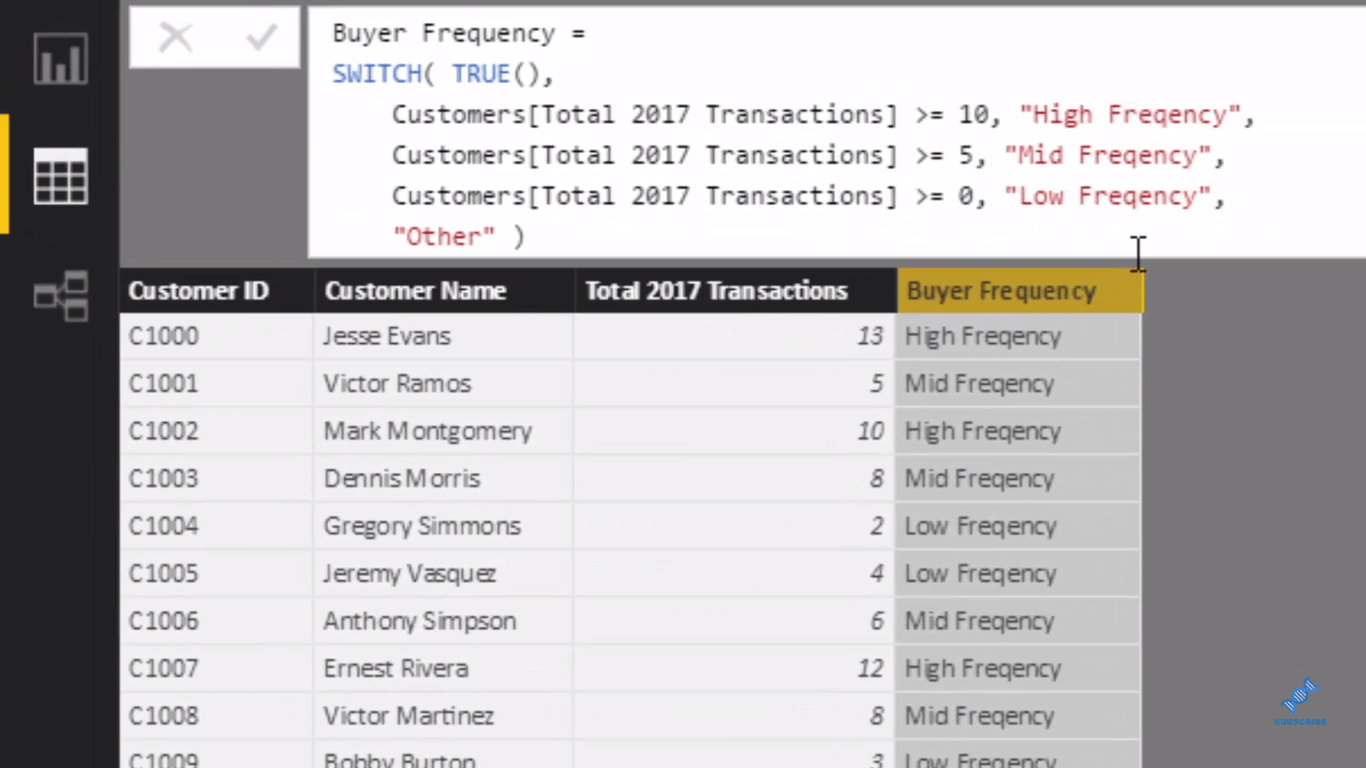Screen dimensions: 1366x768
Task: Click the "High Freqency" string in the formula
Action: (x=1130, y=115)
